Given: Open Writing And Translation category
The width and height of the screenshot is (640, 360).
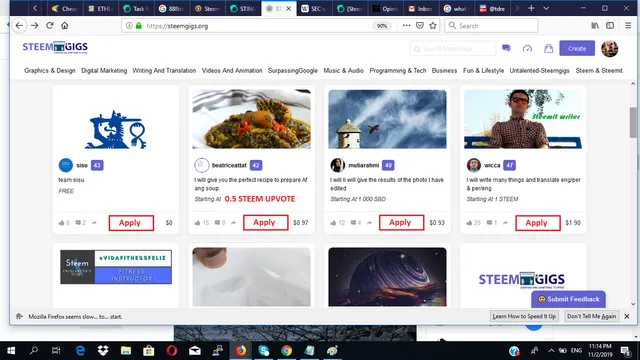Looking at the screenshot, I should click(x=164, y=71).
